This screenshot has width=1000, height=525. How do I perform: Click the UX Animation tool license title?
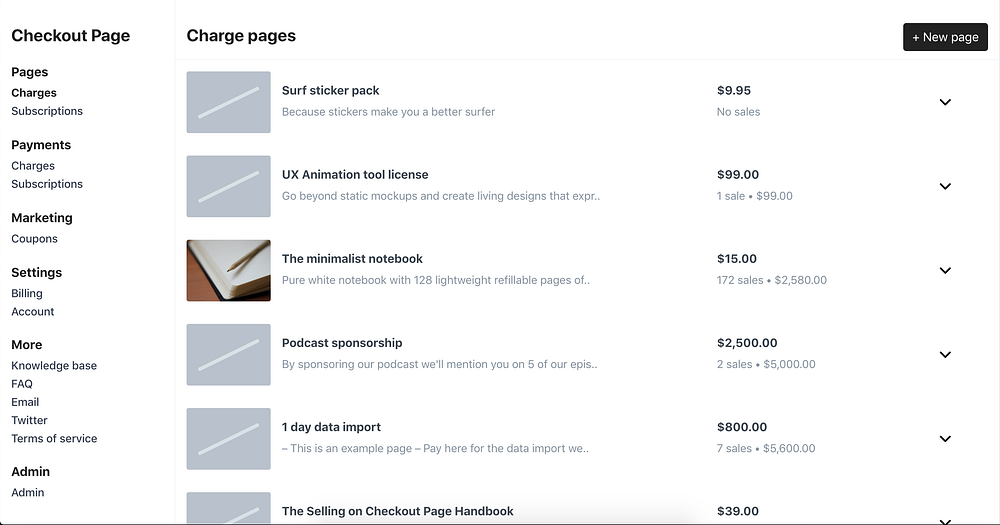[355, 175]
